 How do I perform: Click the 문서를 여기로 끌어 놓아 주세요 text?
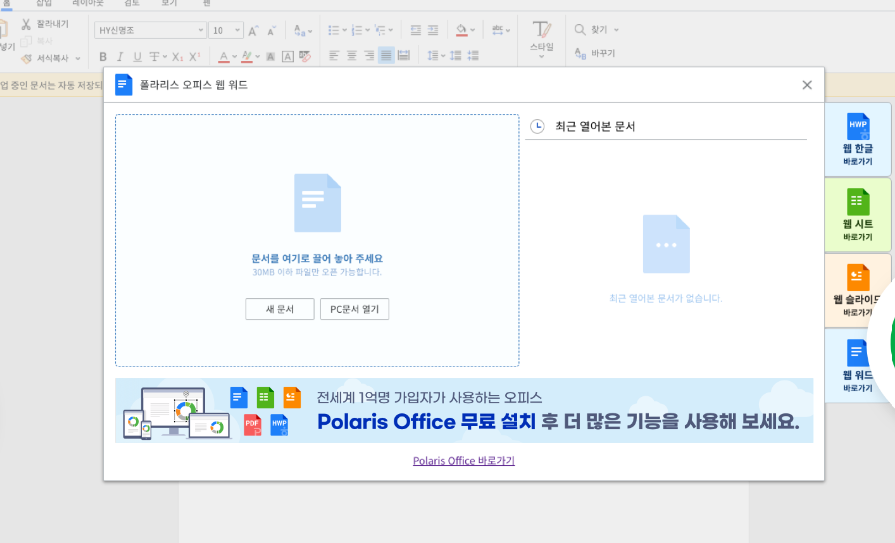pos(317,259)
